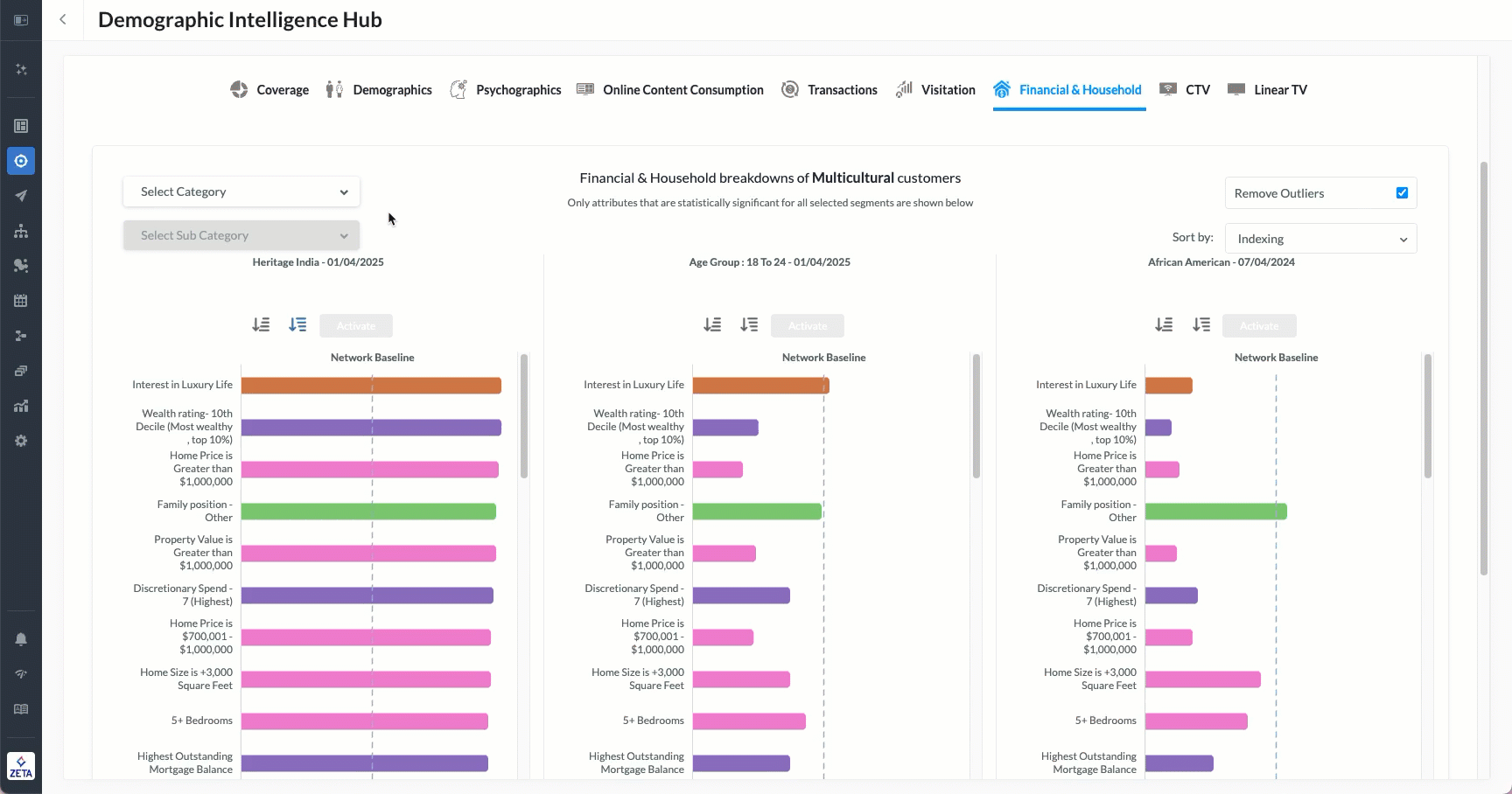
Task: Click the paper plane icon in sidebar
Action: (21, 196)
